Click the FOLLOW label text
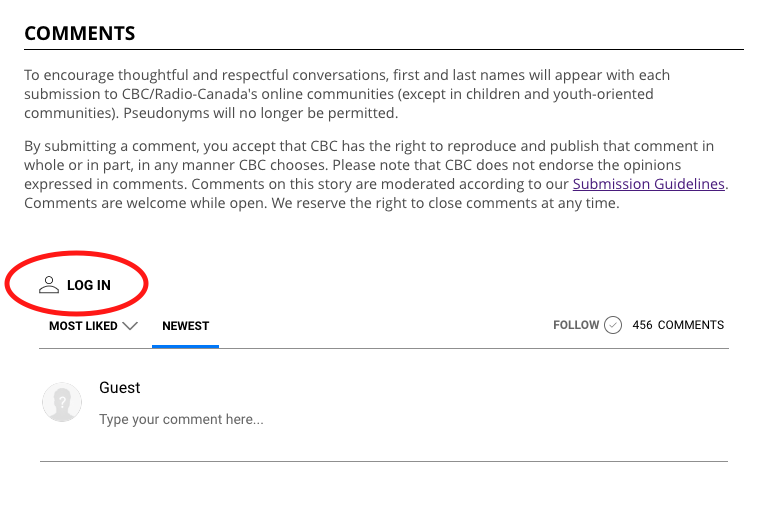 coord(576,325)
